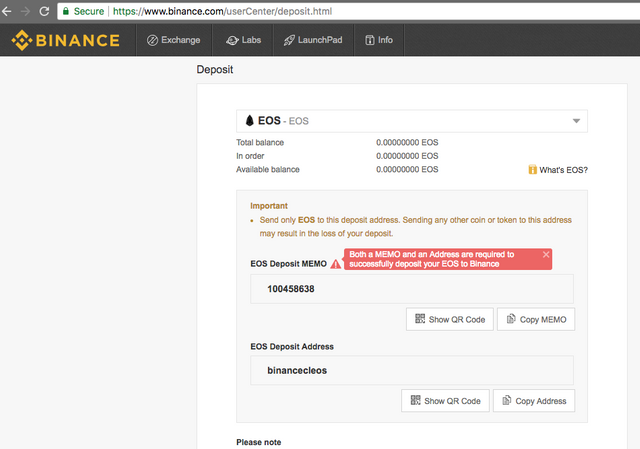
Task: Click the Binance logo
Action: 65,40
